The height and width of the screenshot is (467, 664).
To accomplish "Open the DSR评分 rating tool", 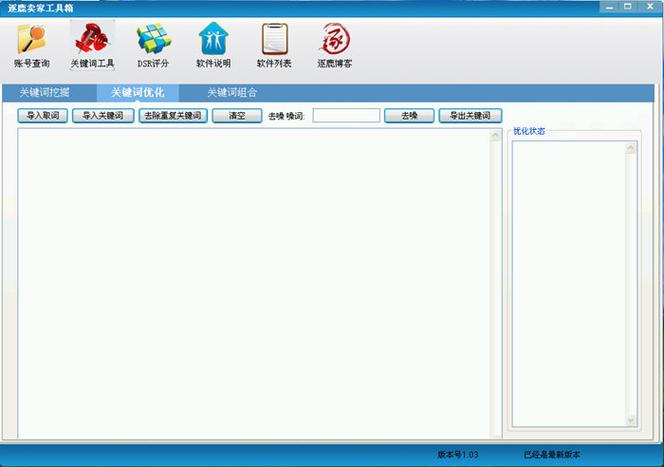I will point(153,45).
